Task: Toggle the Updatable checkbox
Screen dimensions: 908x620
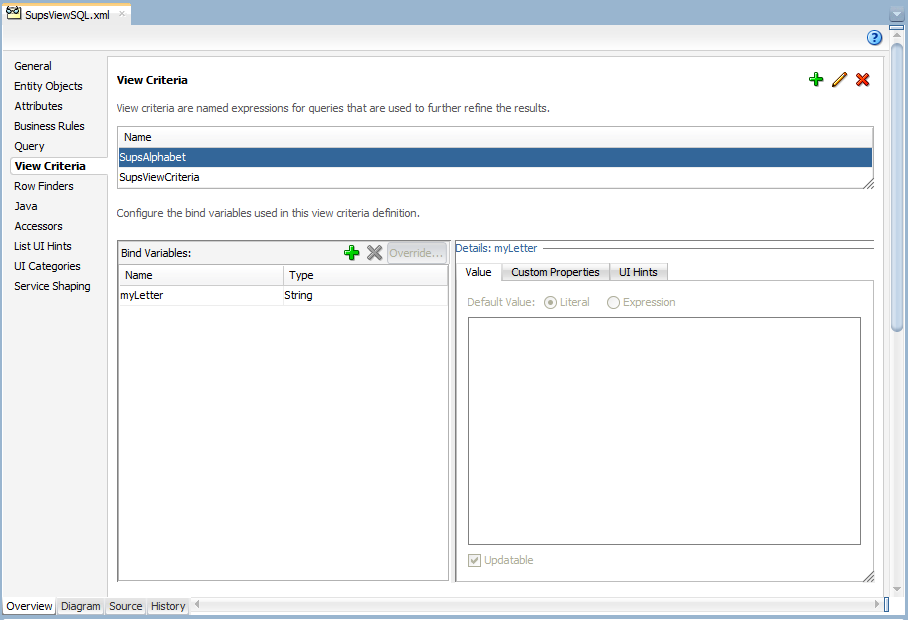Action: click(x=475, y=560)
